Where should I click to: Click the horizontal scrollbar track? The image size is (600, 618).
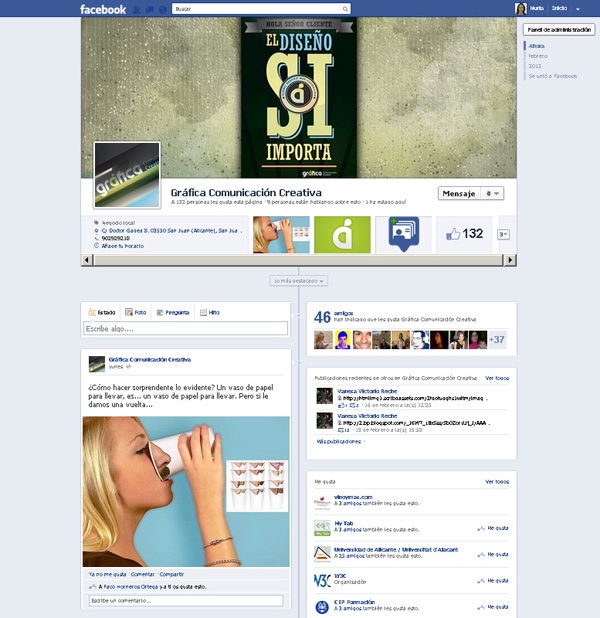[298, 260]
